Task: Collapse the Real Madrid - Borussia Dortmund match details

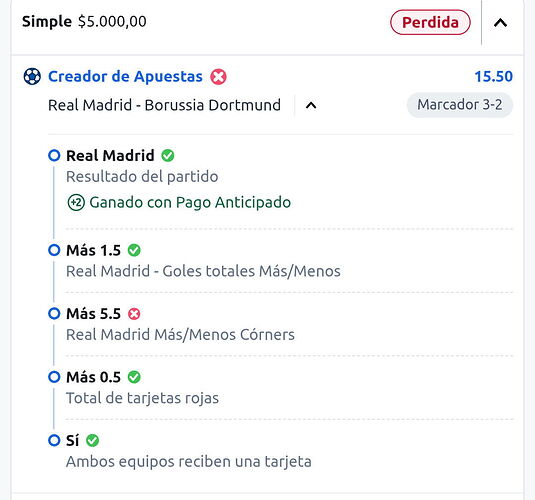Action: point(311,105)
